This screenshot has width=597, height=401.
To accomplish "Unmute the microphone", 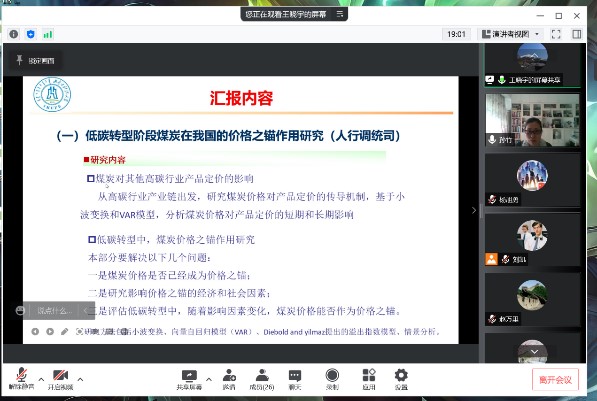I will coord(21,379).
